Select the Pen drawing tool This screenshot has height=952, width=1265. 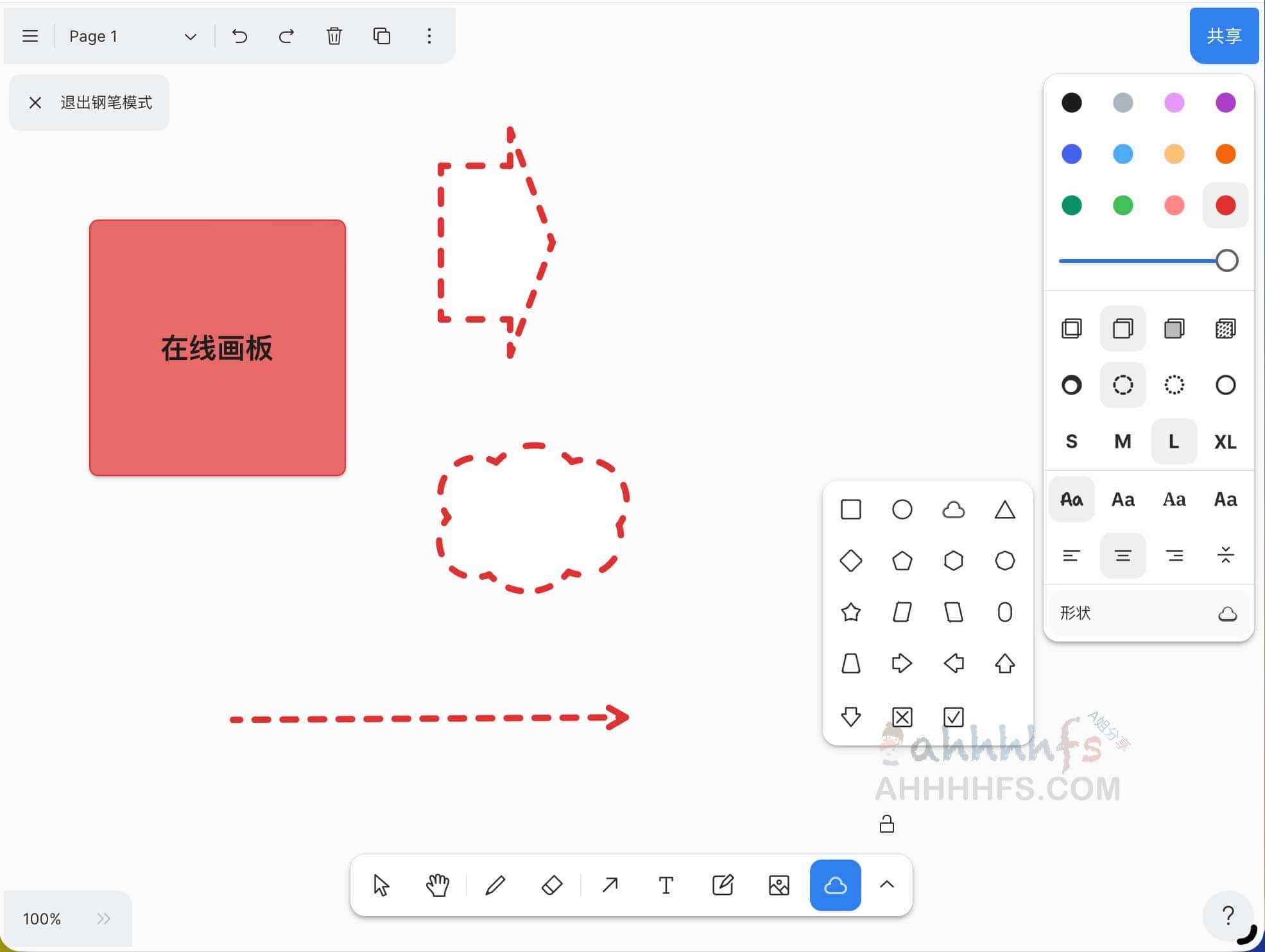pyautogui.click(x=495, y=885)
